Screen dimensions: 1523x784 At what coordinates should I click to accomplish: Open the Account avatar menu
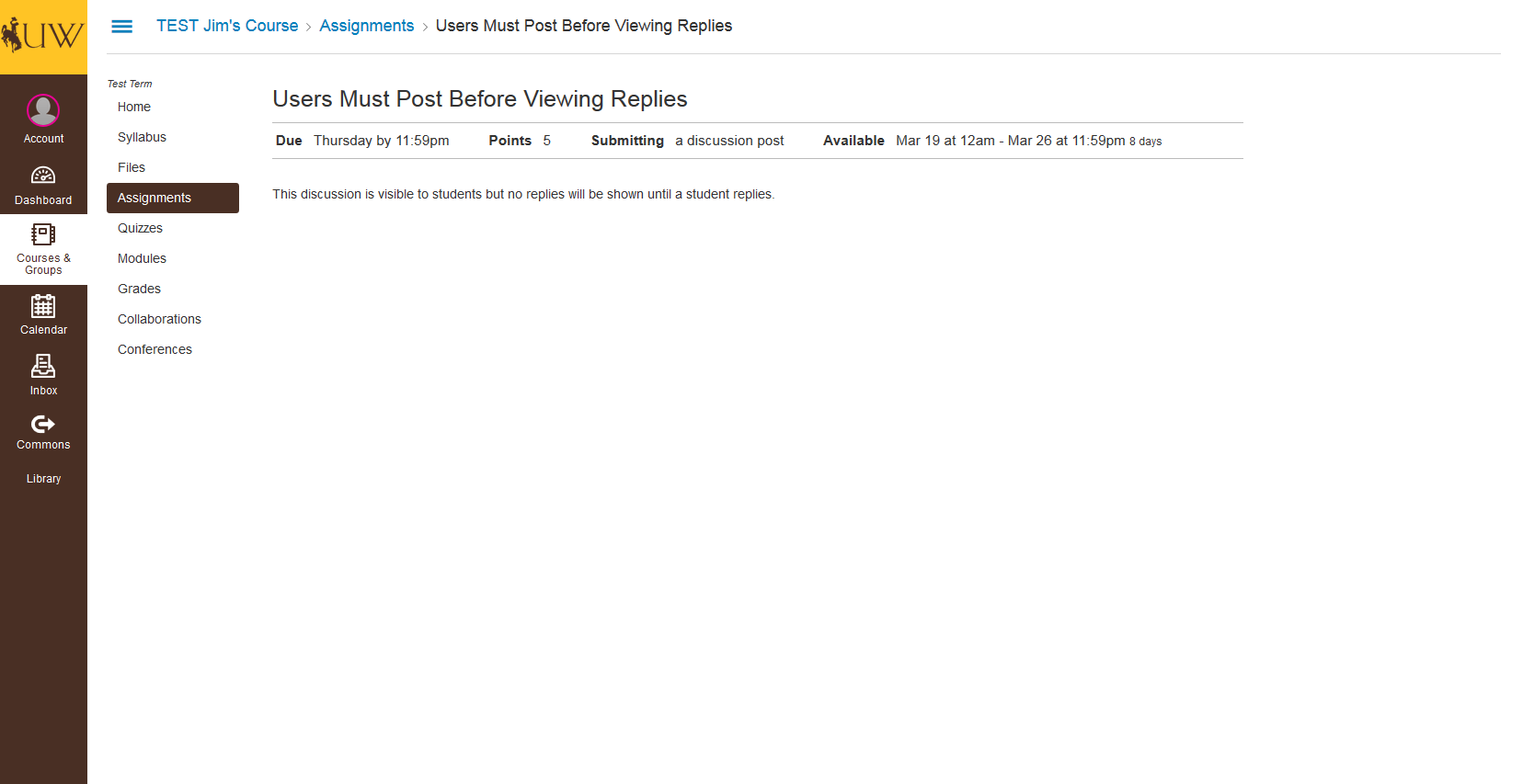click(43, 119)
